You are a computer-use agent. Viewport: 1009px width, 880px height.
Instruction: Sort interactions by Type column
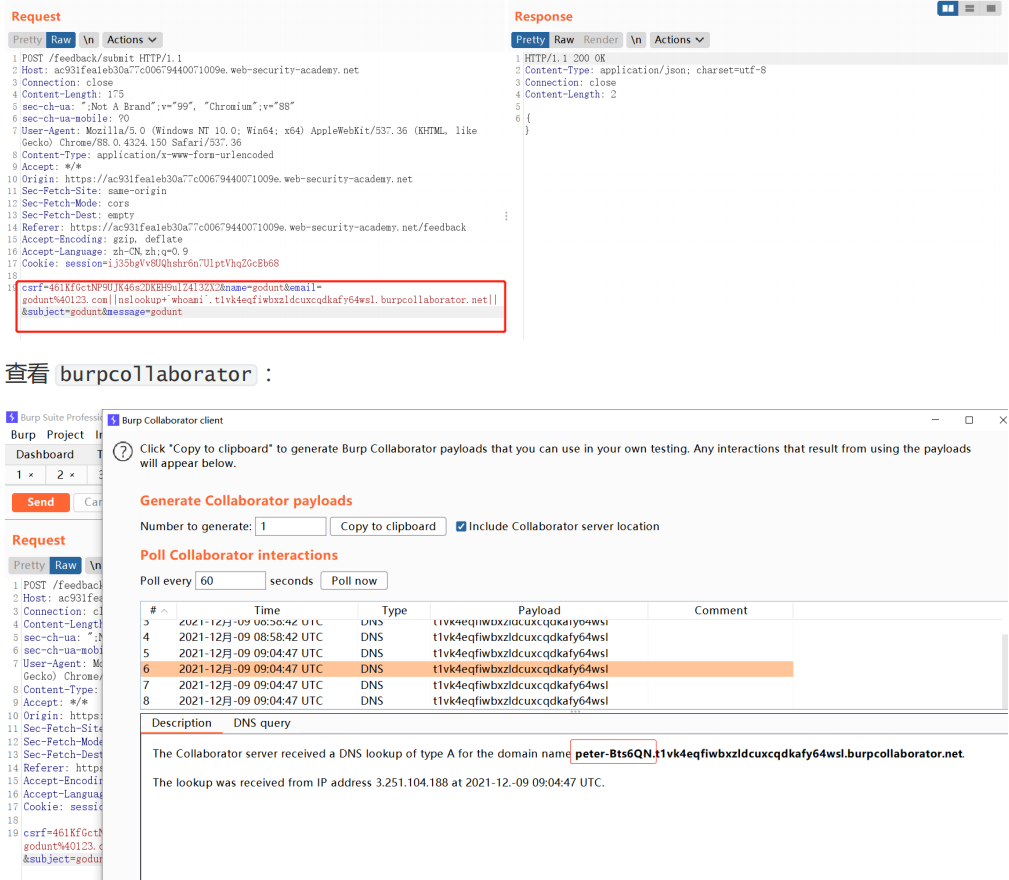pyautogui.click(x=394, y=610)
